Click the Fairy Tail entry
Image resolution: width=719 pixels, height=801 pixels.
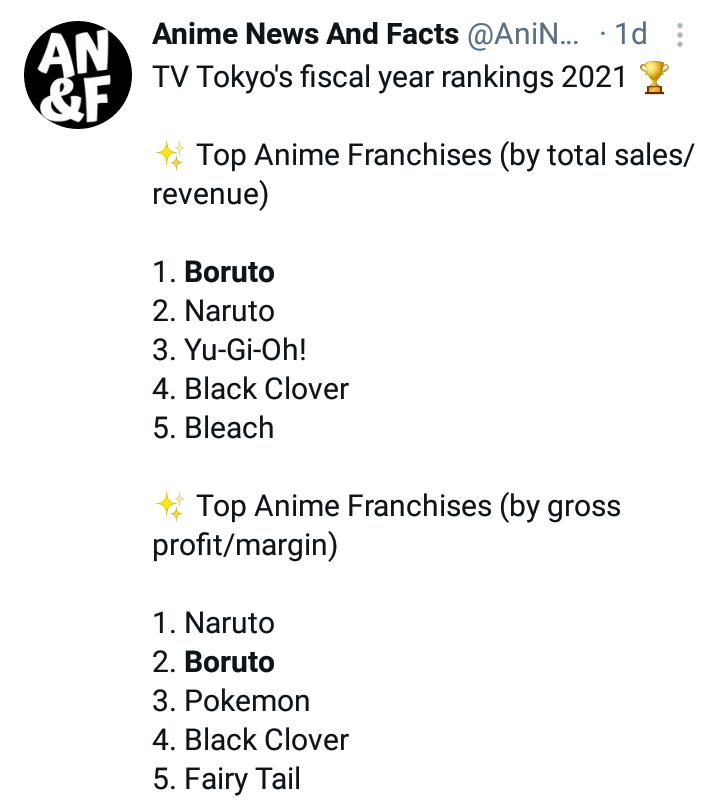242,779
